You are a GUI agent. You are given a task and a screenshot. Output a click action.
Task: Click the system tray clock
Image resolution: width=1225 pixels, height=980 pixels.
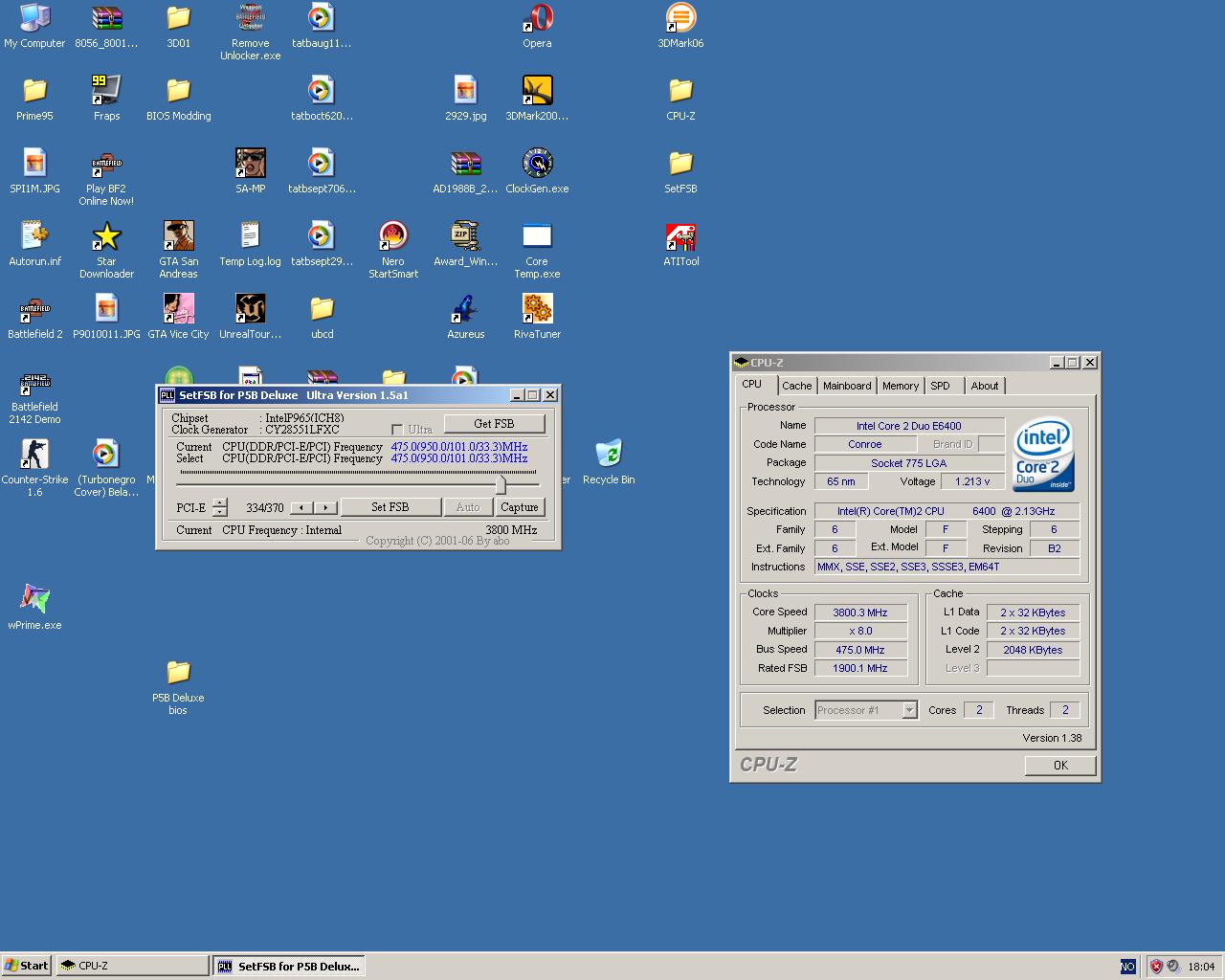1201,967
